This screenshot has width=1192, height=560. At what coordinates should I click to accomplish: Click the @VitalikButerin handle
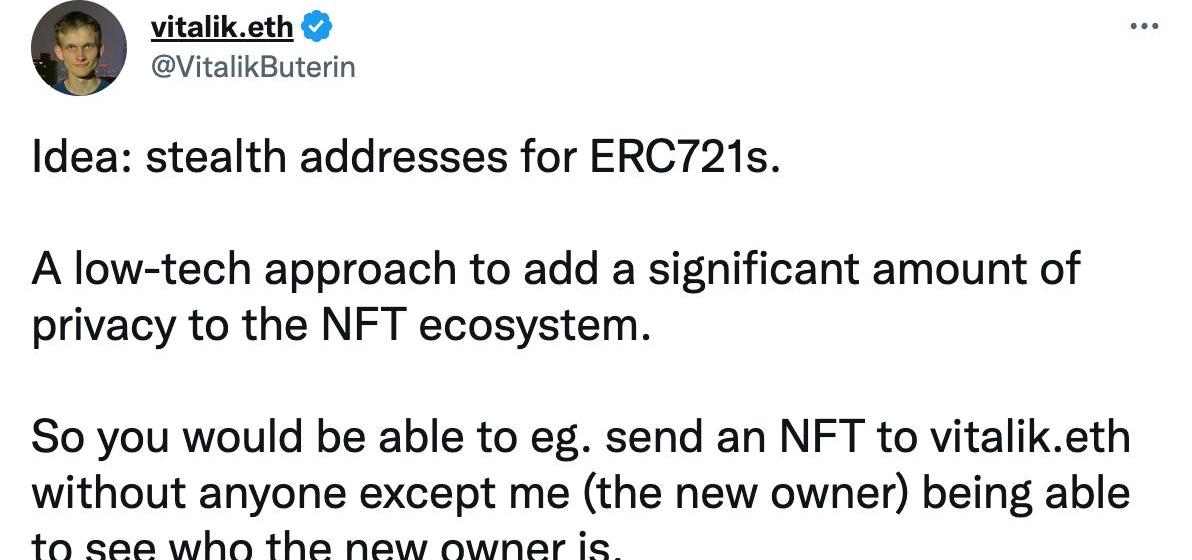pyautogui.click(x=252, y=68)
